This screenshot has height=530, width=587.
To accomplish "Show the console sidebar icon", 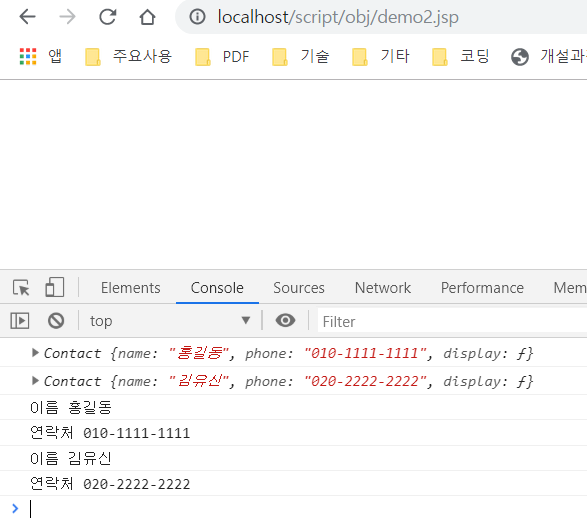I will pyautogui.click(x=20, y=321).
